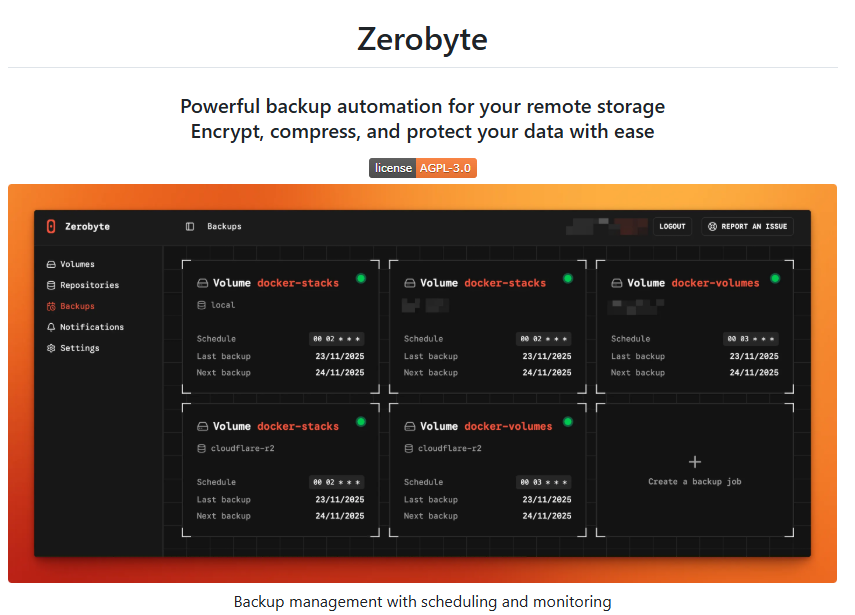855x615 pixels.
Task: Click the Settings gear icon
Action: (x=51, y=348)
